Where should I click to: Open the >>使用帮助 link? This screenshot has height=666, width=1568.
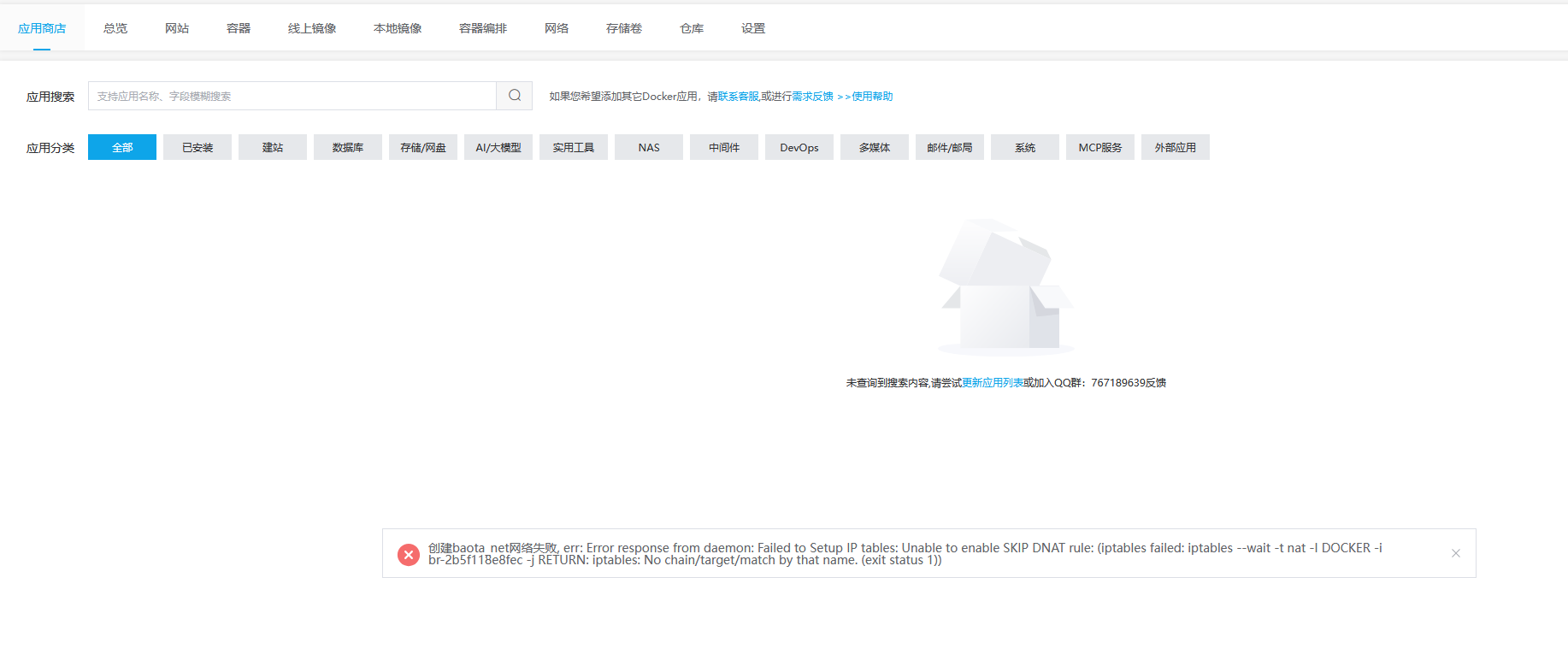coord(865,97)
